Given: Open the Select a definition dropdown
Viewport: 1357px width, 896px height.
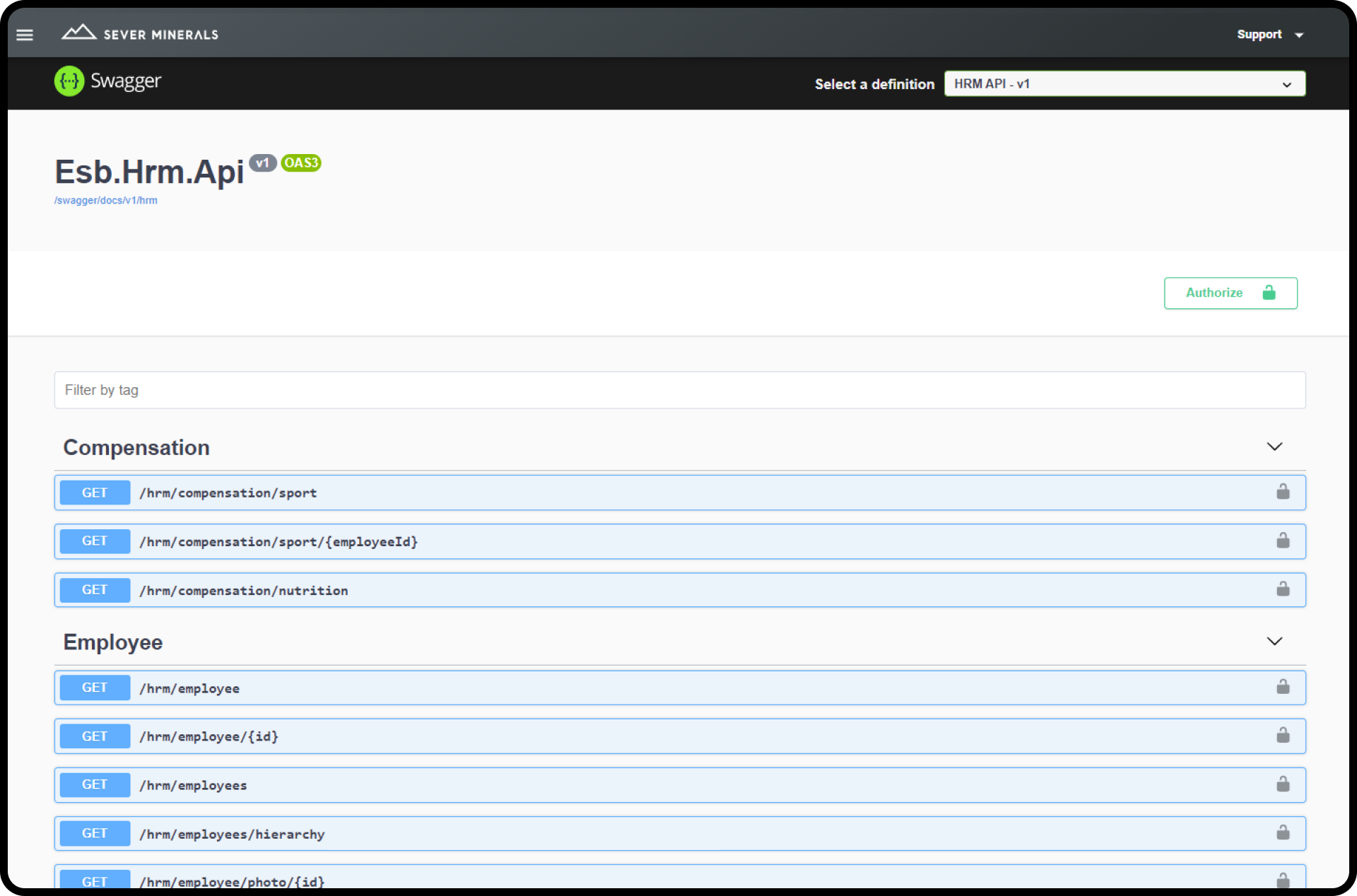Looking at the screenshot, I should [1124, 84].
